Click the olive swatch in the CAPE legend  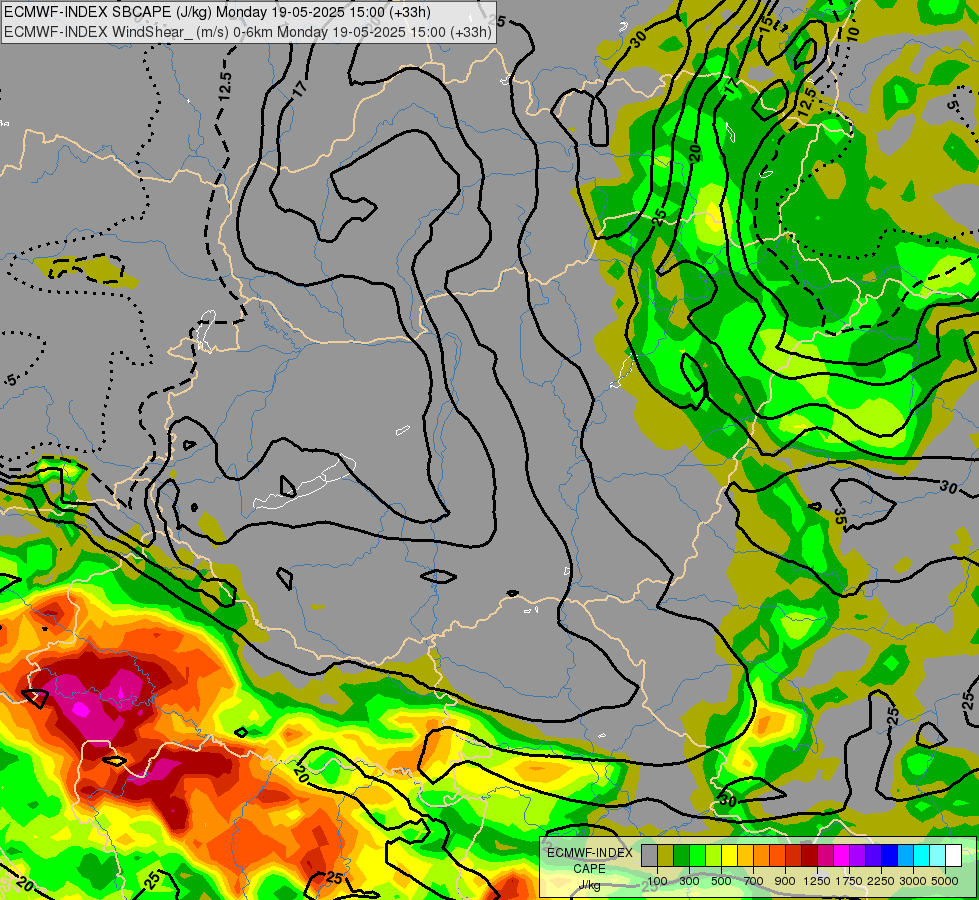[666, 856]
